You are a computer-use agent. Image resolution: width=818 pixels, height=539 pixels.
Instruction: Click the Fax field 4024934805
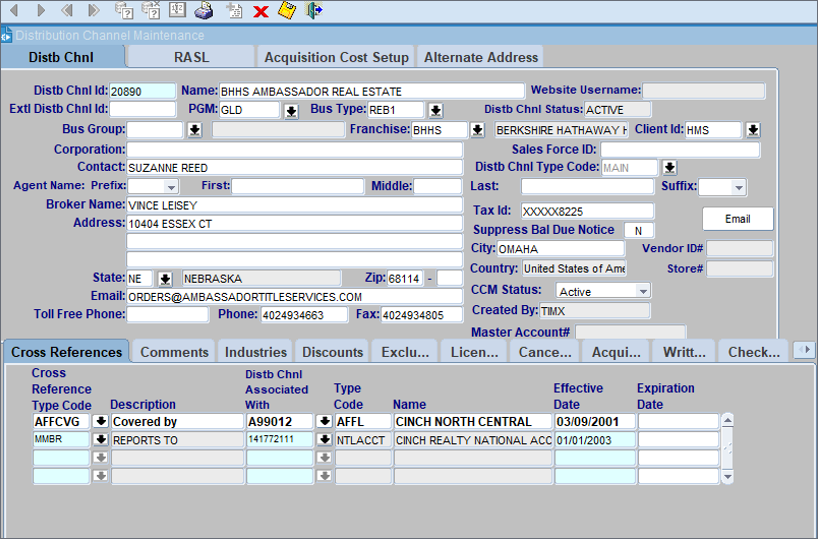(x=422, y=315)
